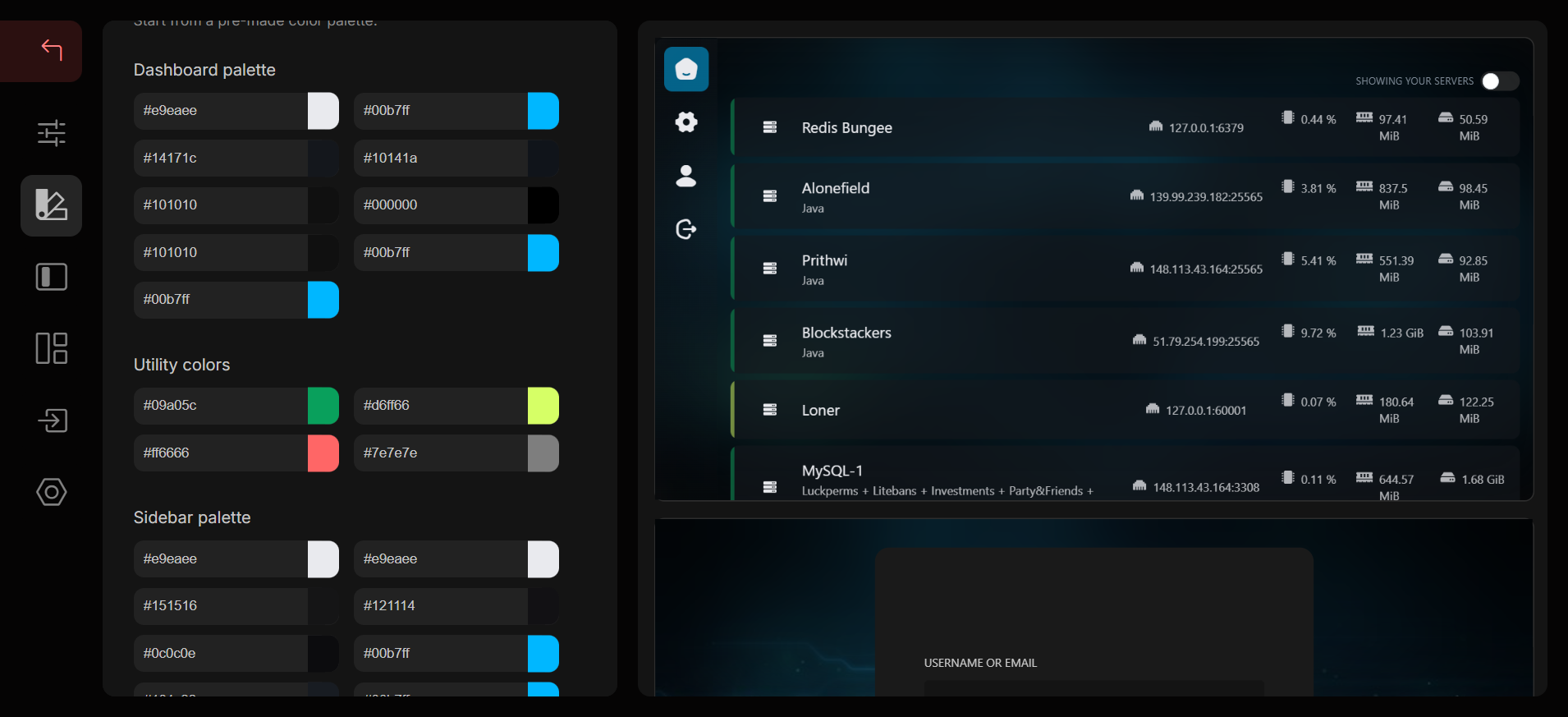Click the disk icon beside 50.59 MiB

tap(1446, 117)
